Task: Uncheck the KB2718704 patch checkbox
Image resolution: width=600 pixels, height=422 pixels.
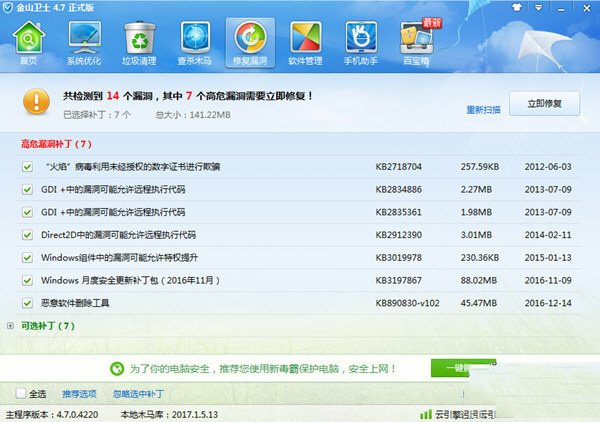Action: coord(27,167)
